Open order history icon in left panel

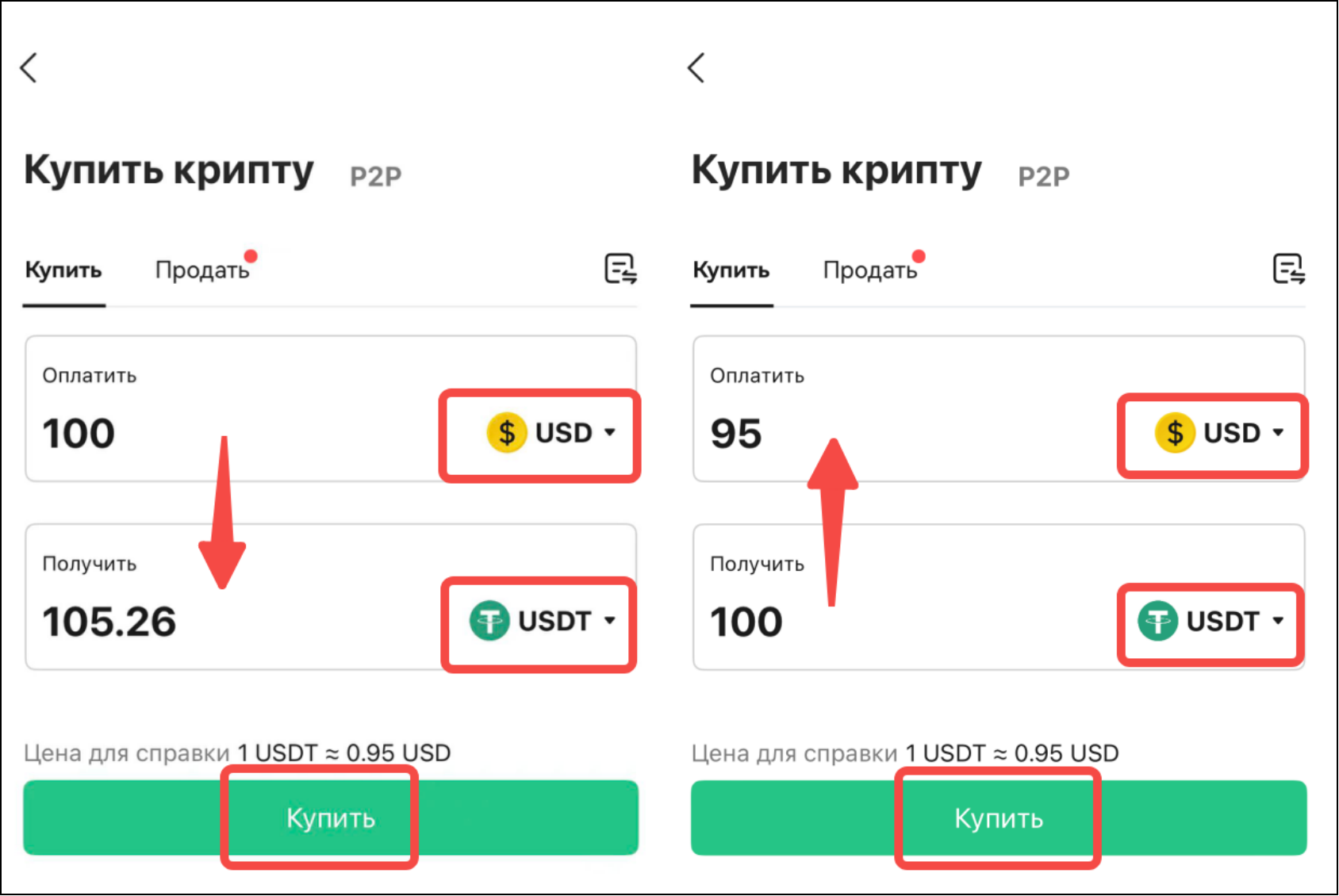click(x=620, y=270)
